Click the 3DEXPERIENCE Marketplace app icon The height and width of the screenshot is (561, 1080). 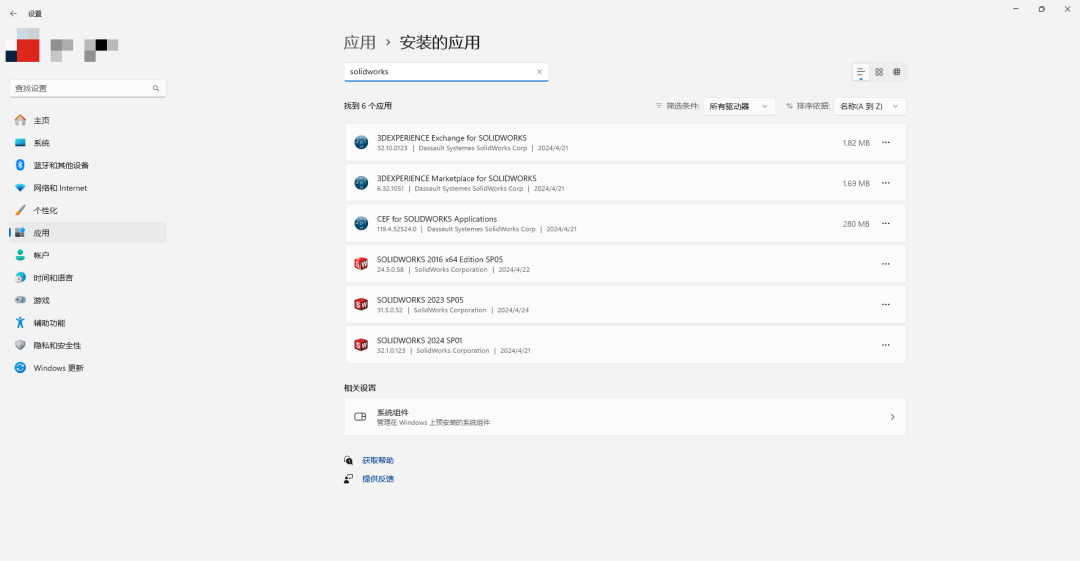click(361, 183)
